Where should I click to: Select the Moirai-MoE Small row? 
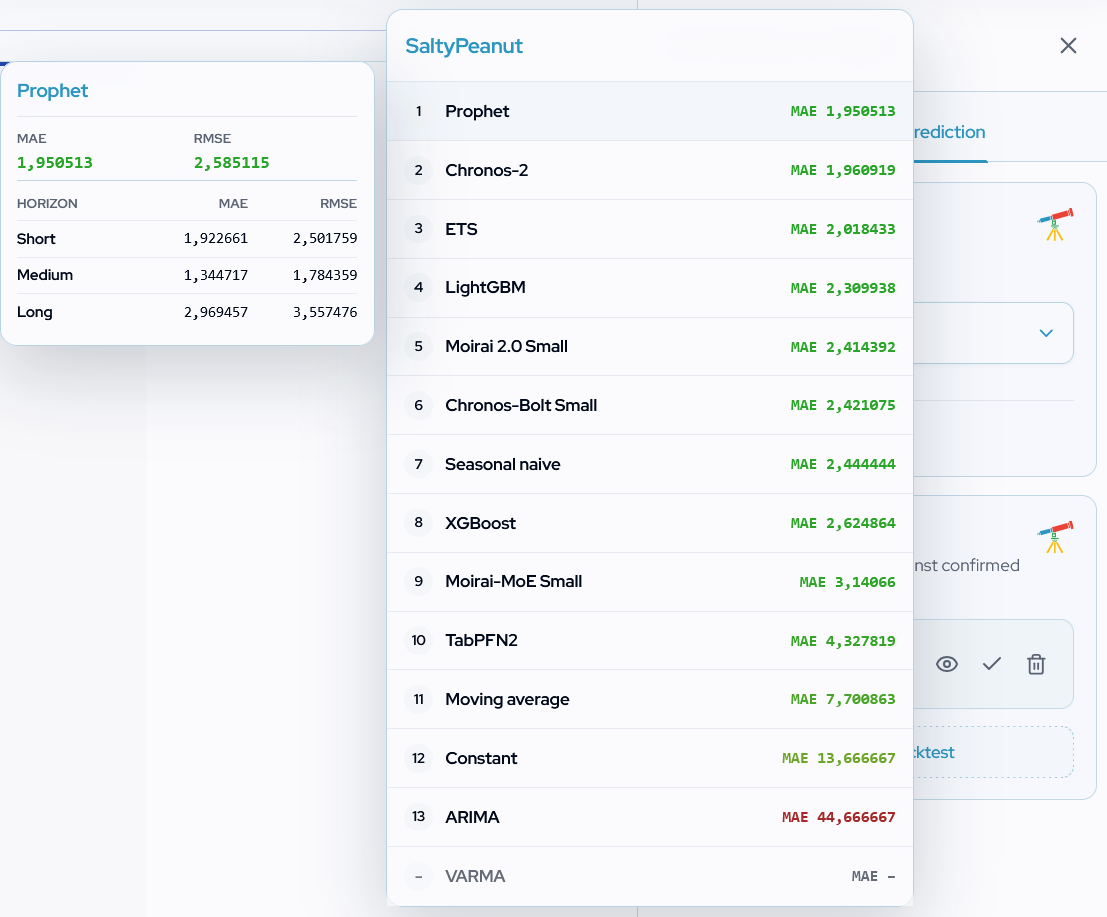[650, 582]
